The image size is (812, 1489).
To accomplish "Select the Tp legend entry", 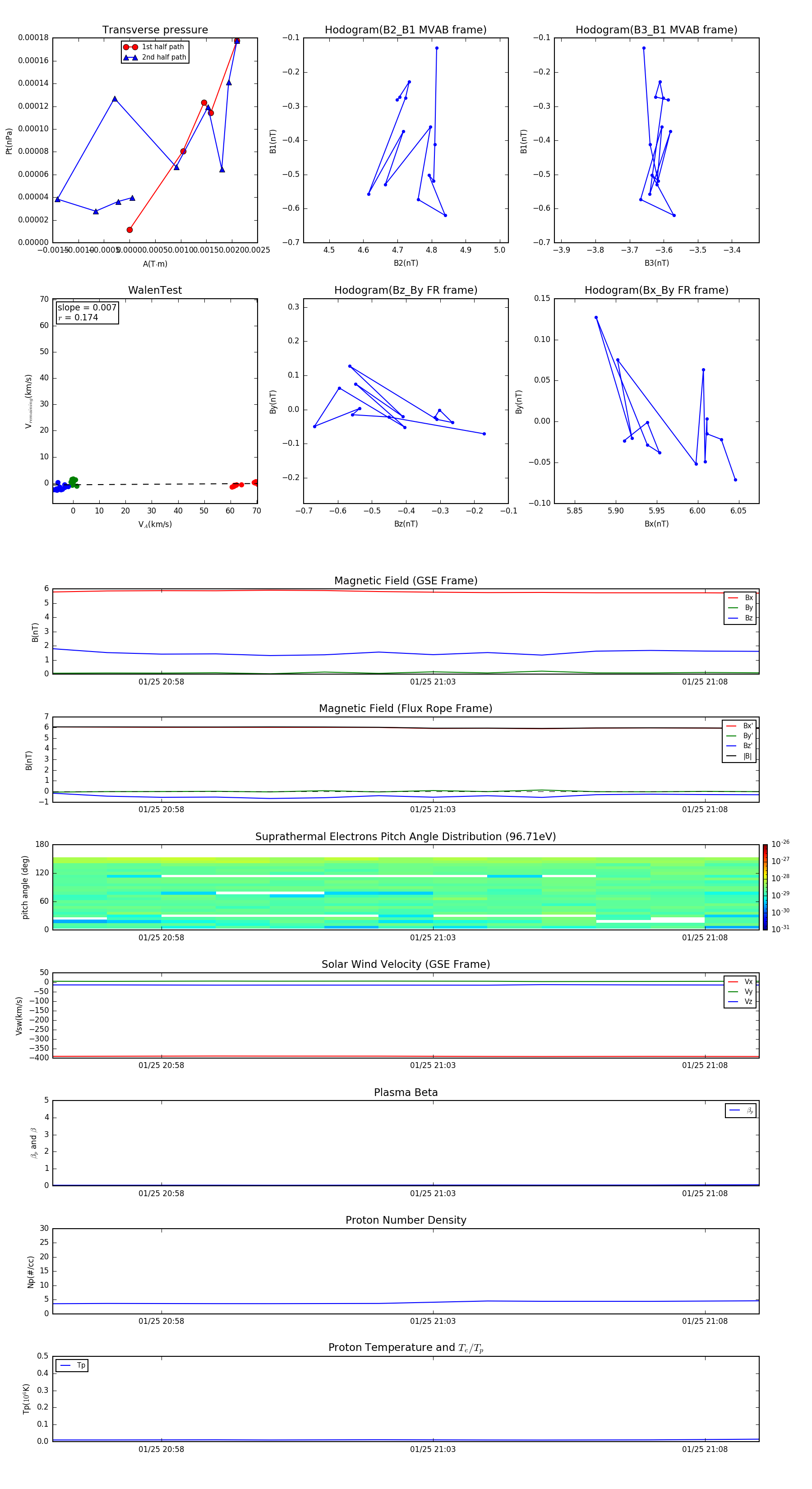I will (x=73, y=1365).
